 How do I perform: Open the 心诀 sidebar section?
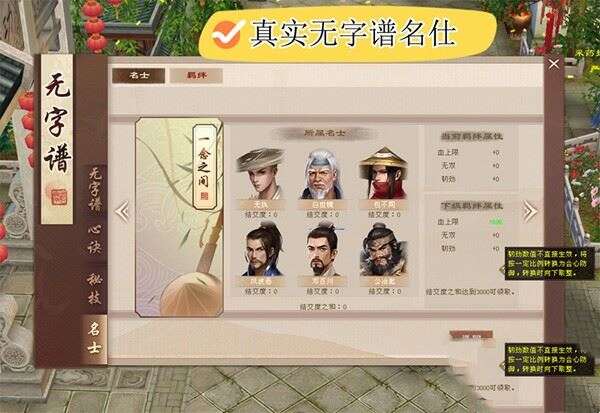(x=94, y=240)
